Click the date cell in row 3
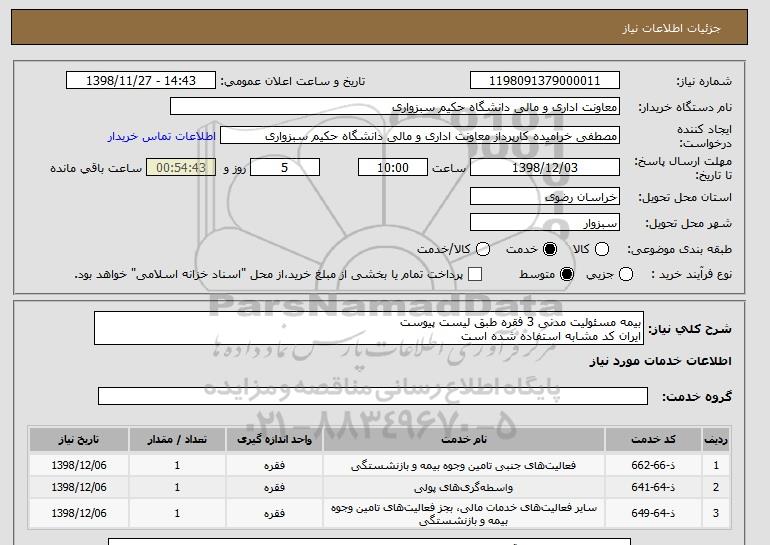Viewport: 770px width, 545px height. click(x=79, y=513)
